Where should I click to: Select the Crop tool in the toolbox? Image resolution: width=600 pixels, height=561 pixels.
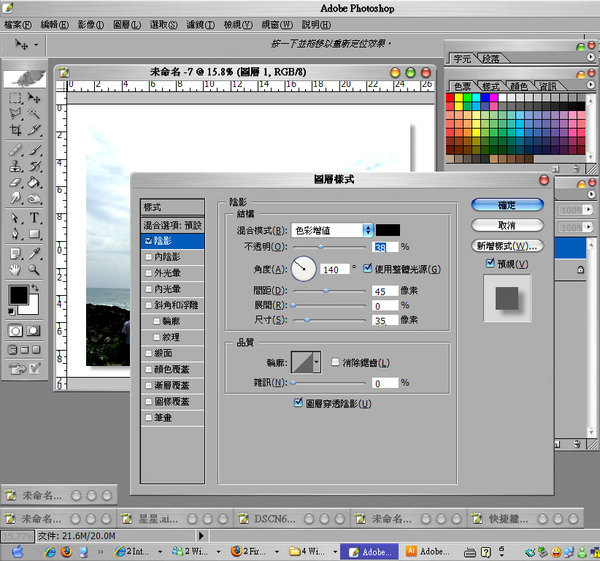[16, 131]
